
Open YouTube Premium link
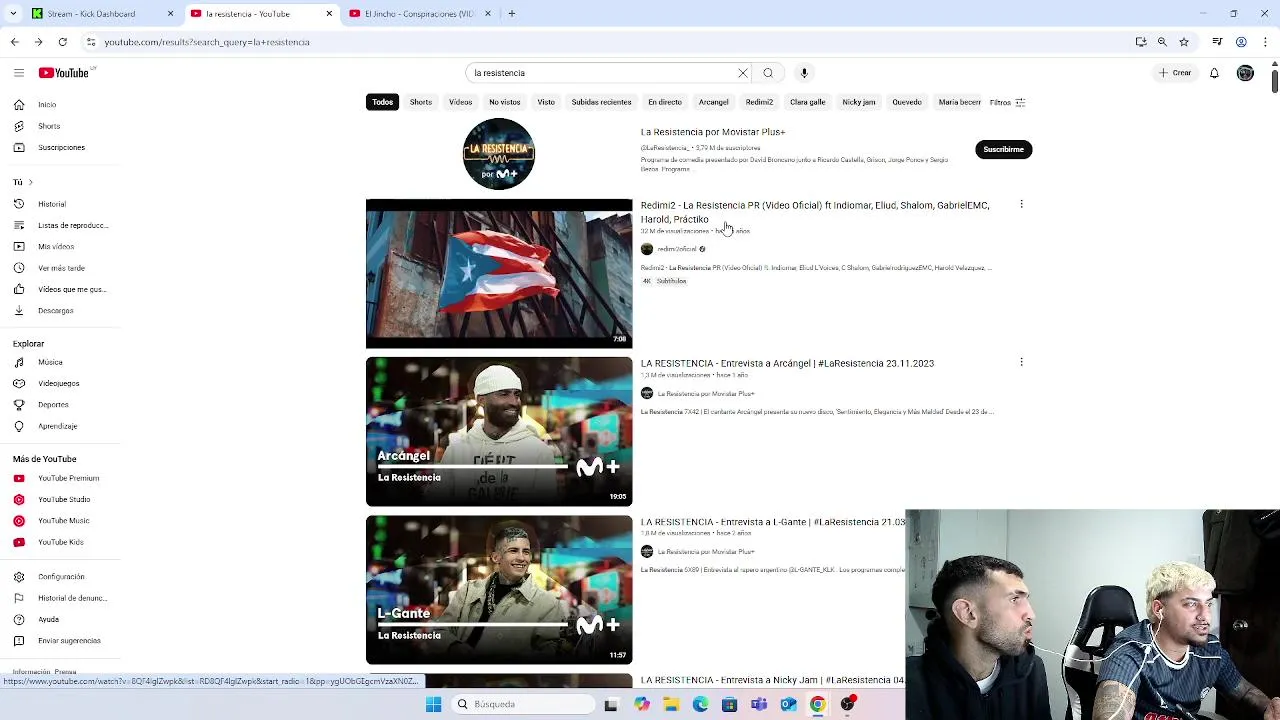[68, 478]
